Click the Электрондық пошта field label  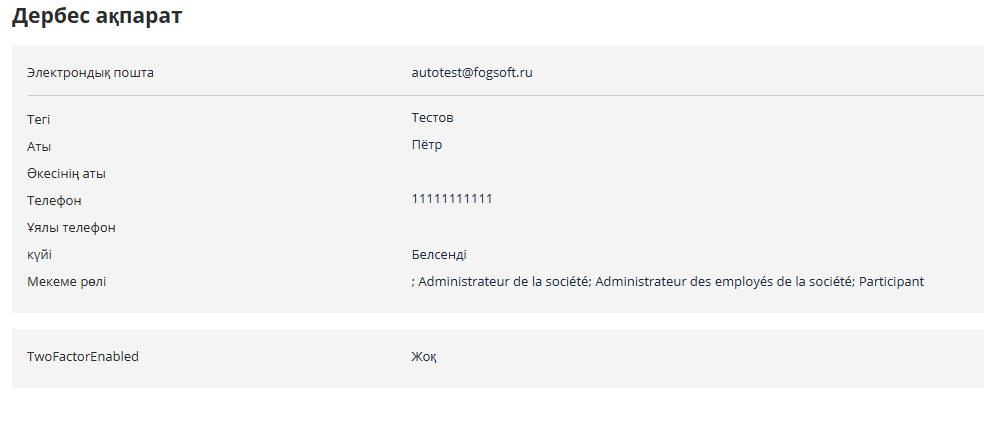90,72
